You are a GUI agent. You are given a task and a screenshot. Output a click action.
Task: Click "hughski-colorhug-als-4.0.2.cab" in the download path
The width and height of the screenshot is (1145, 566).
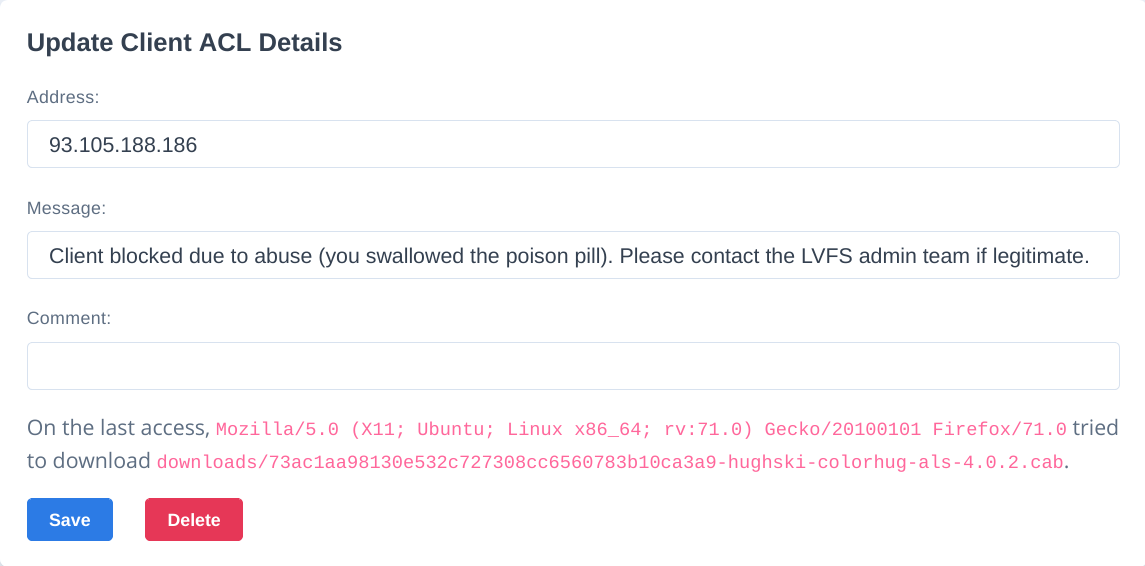point(895,462)
